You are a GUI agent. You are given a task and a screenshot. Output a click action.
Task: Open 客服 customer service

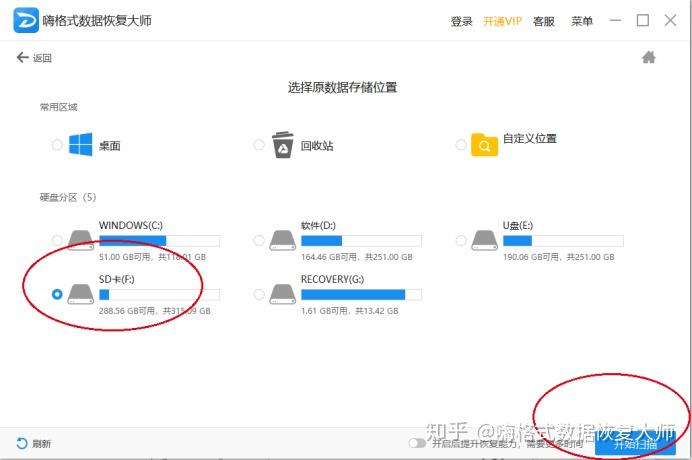pyautogui.click(x=544, y=21)
